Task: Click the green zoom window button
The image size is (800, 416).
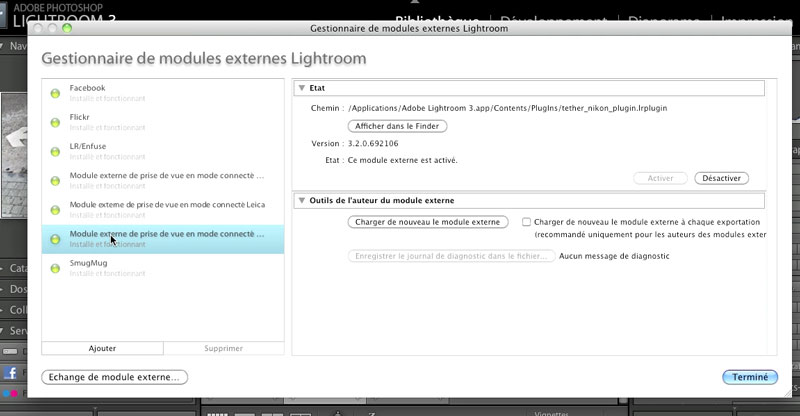Action: pos(67,28)
